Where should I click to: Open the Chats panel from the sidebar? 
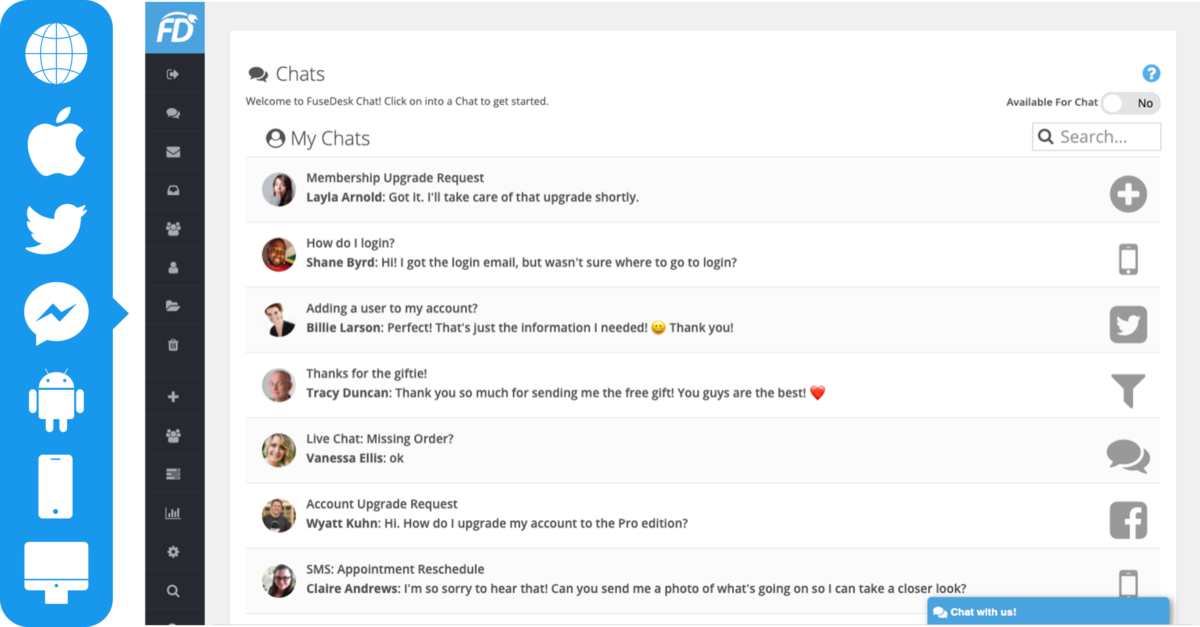point(174,112)
